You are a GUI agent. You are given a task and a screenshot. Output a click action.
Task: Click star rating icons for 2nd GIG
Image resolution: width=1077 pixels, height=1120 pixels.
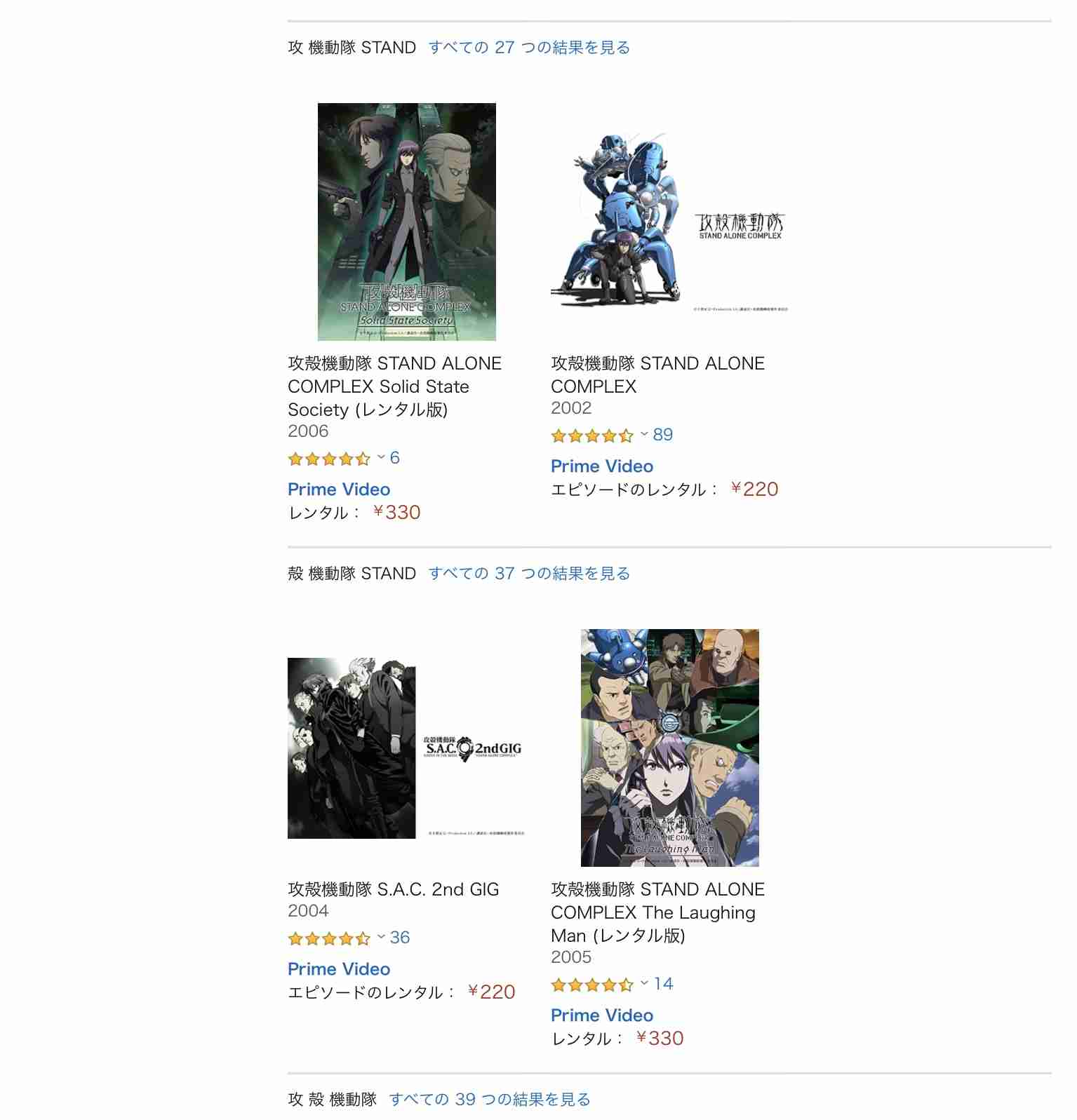(329, 938)
